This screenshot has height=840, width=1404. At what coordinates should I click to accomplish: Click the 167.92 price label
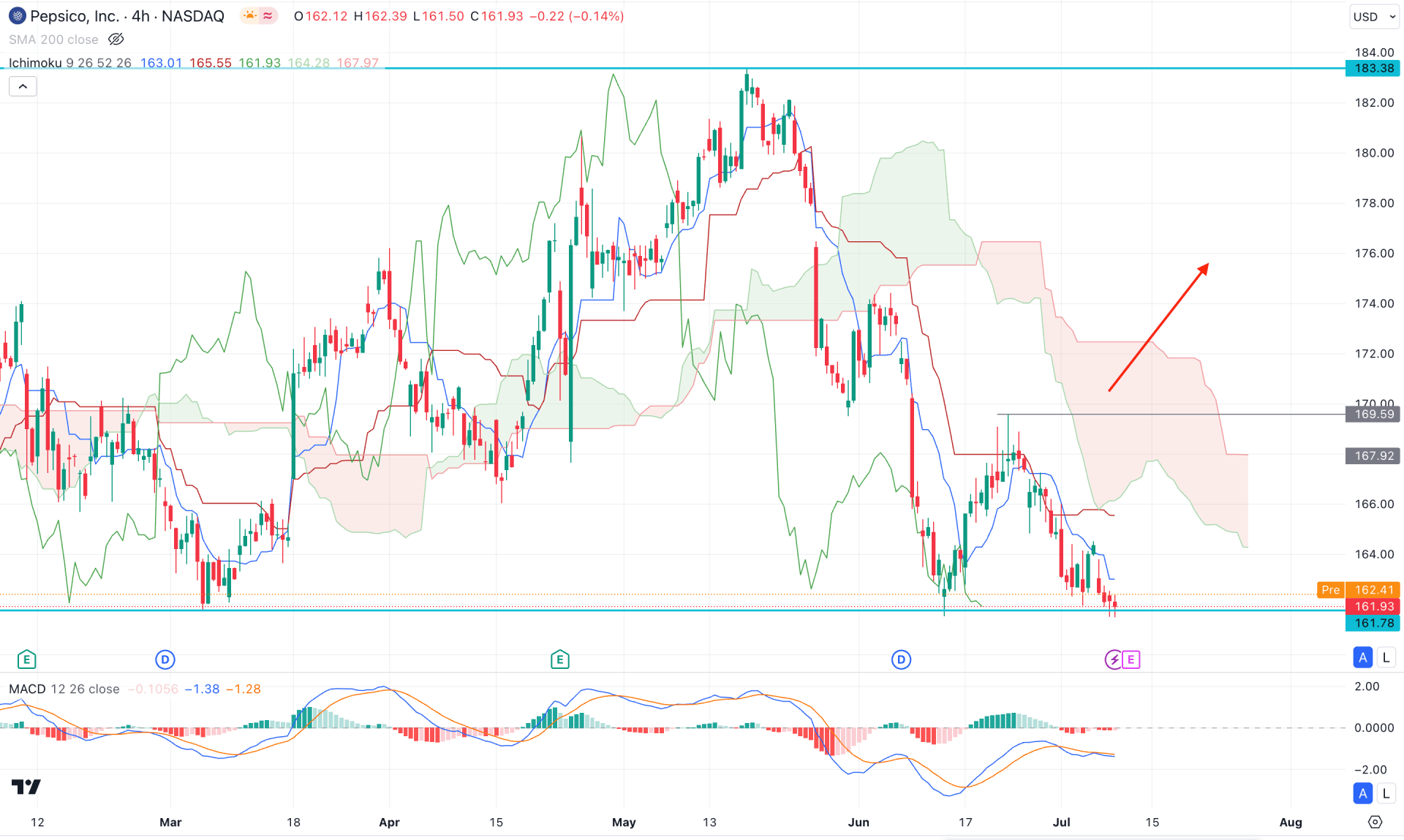1373,455
